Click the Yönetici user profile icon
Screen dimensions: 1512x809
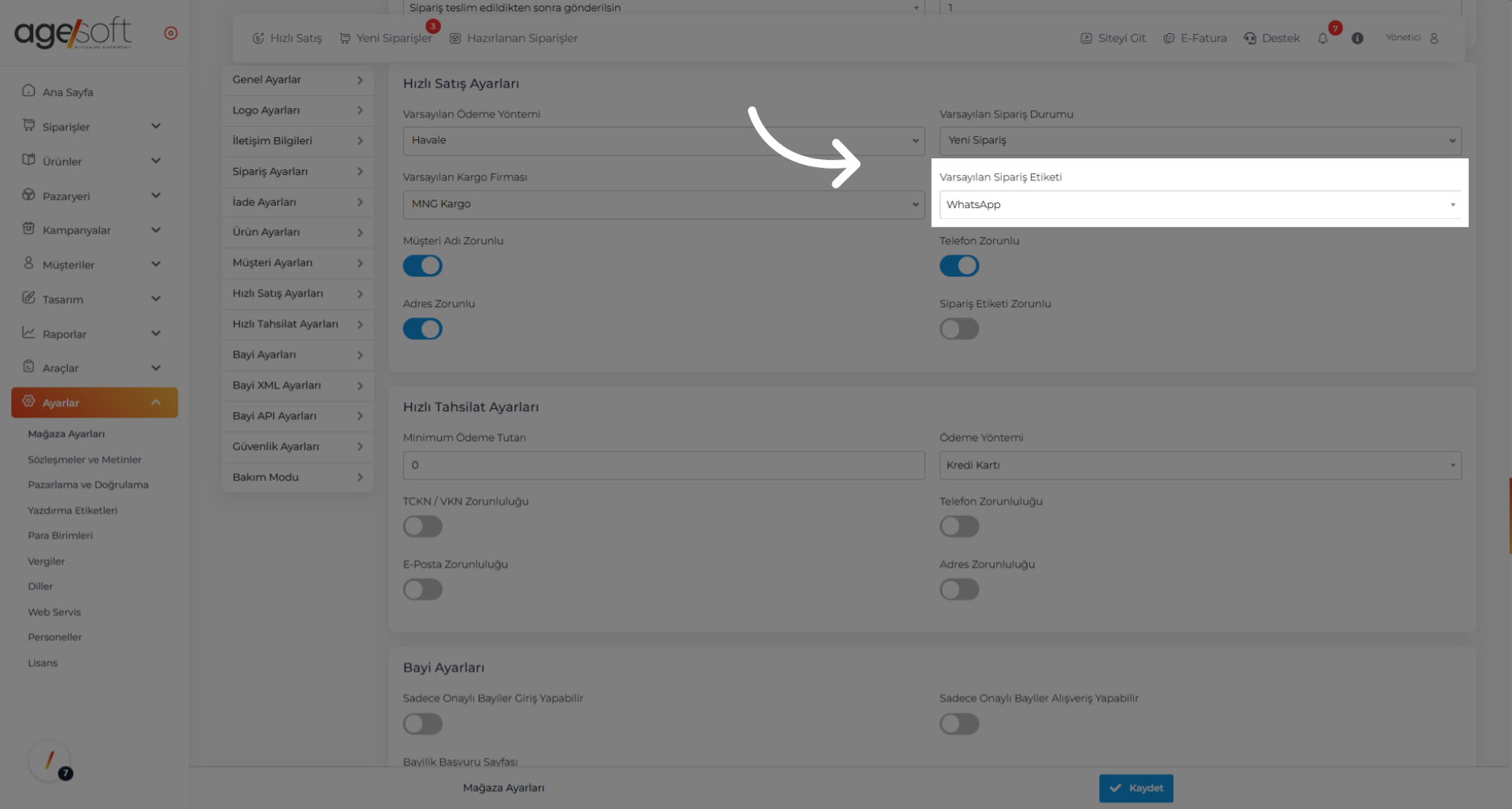[1434, 39]
